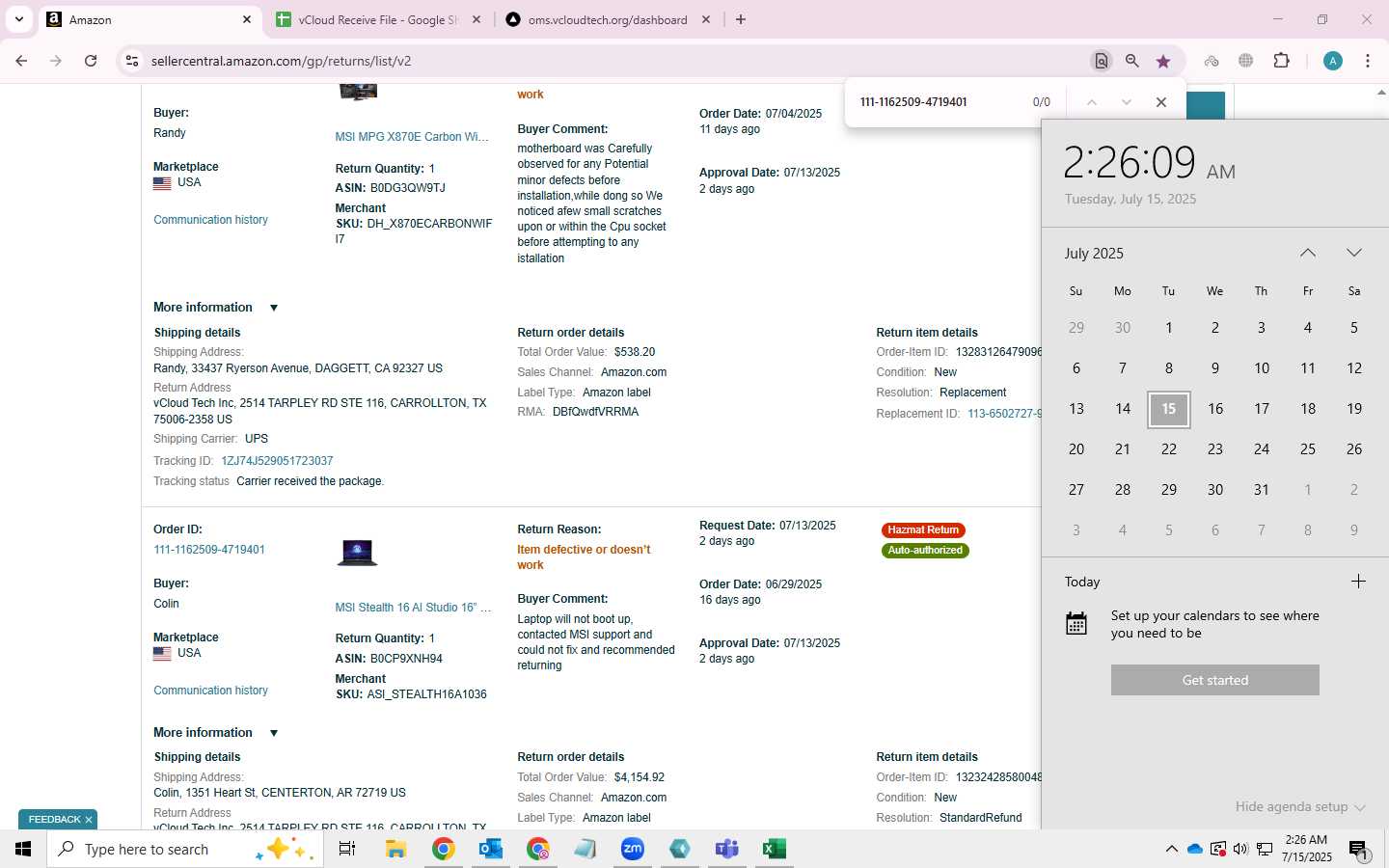
Task: Close the oms.vcloudtech.org dashboard tab
Action: [706, 19]
